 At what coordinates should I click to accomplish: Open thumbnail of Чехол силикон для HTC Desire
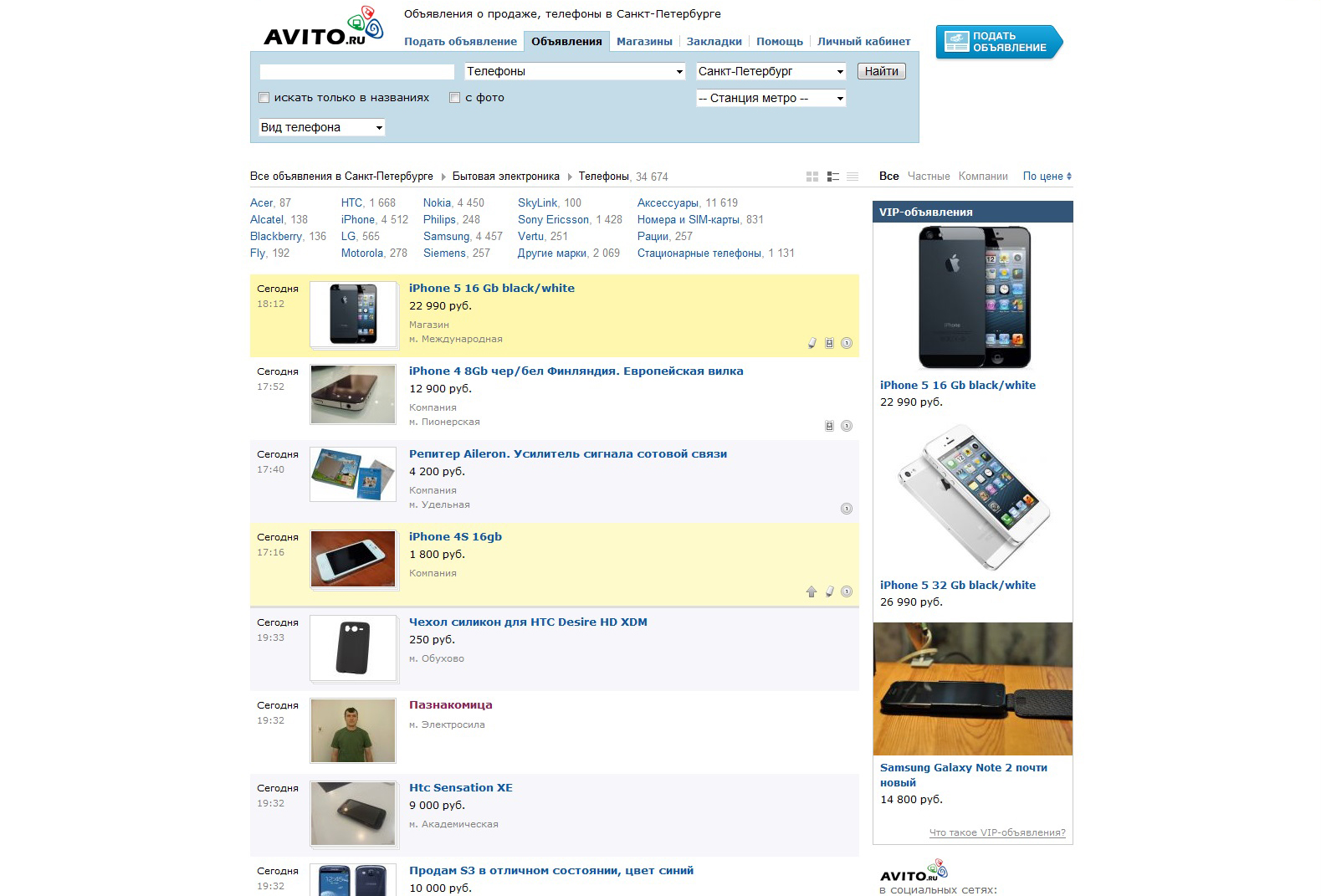pyautogui.click(x=353, y=648)
